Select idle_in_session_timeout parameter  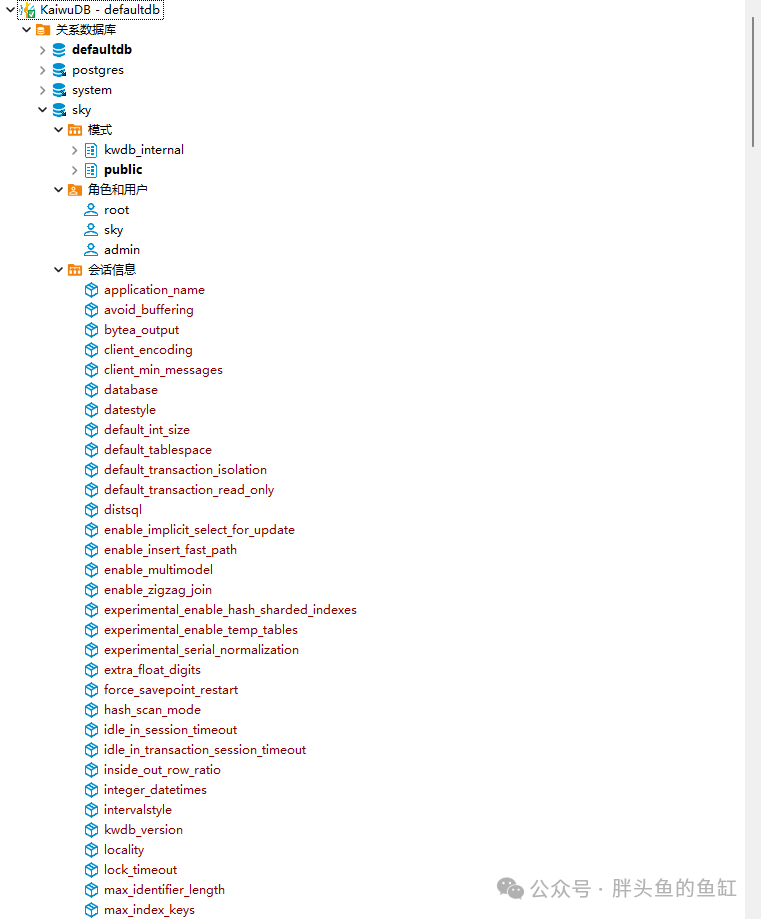pos(170,730)
